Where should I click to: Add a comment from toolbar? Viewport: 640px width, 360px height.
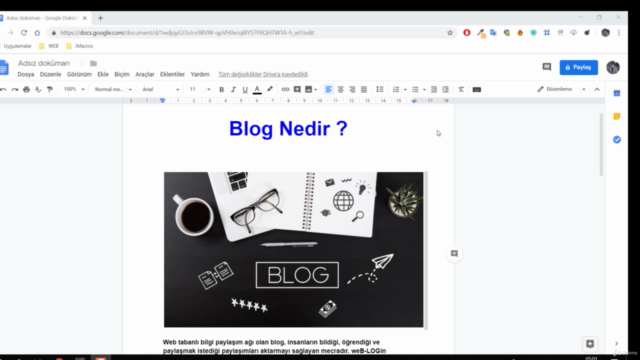[297, 89]
